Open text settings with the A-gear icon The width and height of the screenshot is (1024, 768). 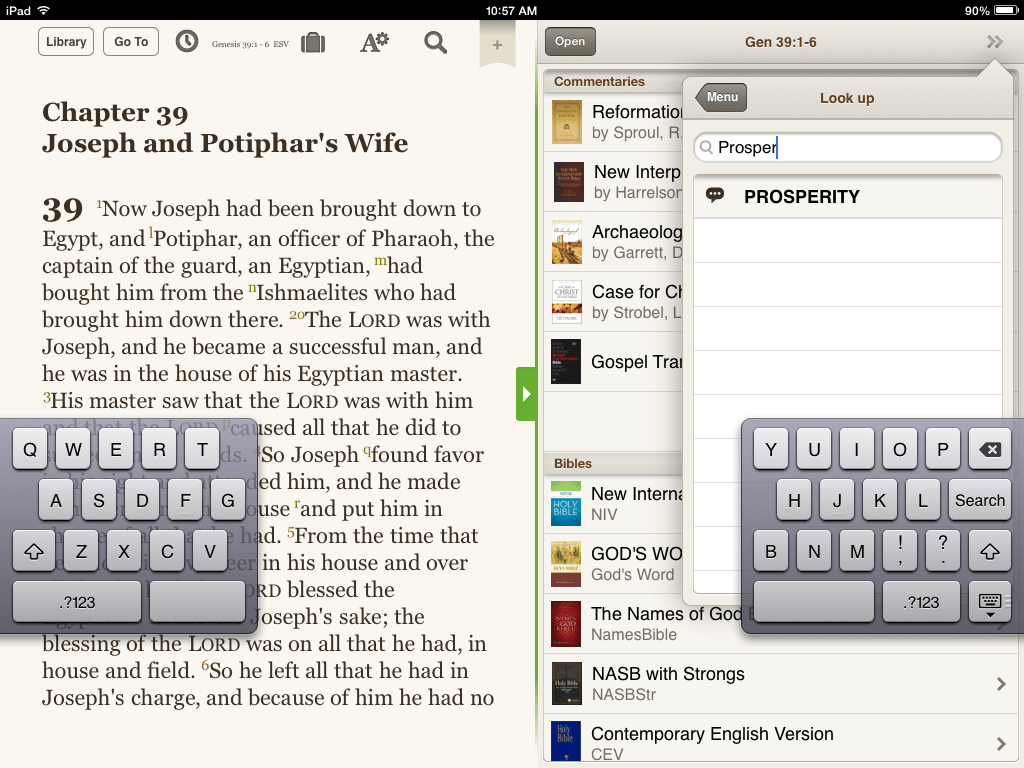[373, 42]
